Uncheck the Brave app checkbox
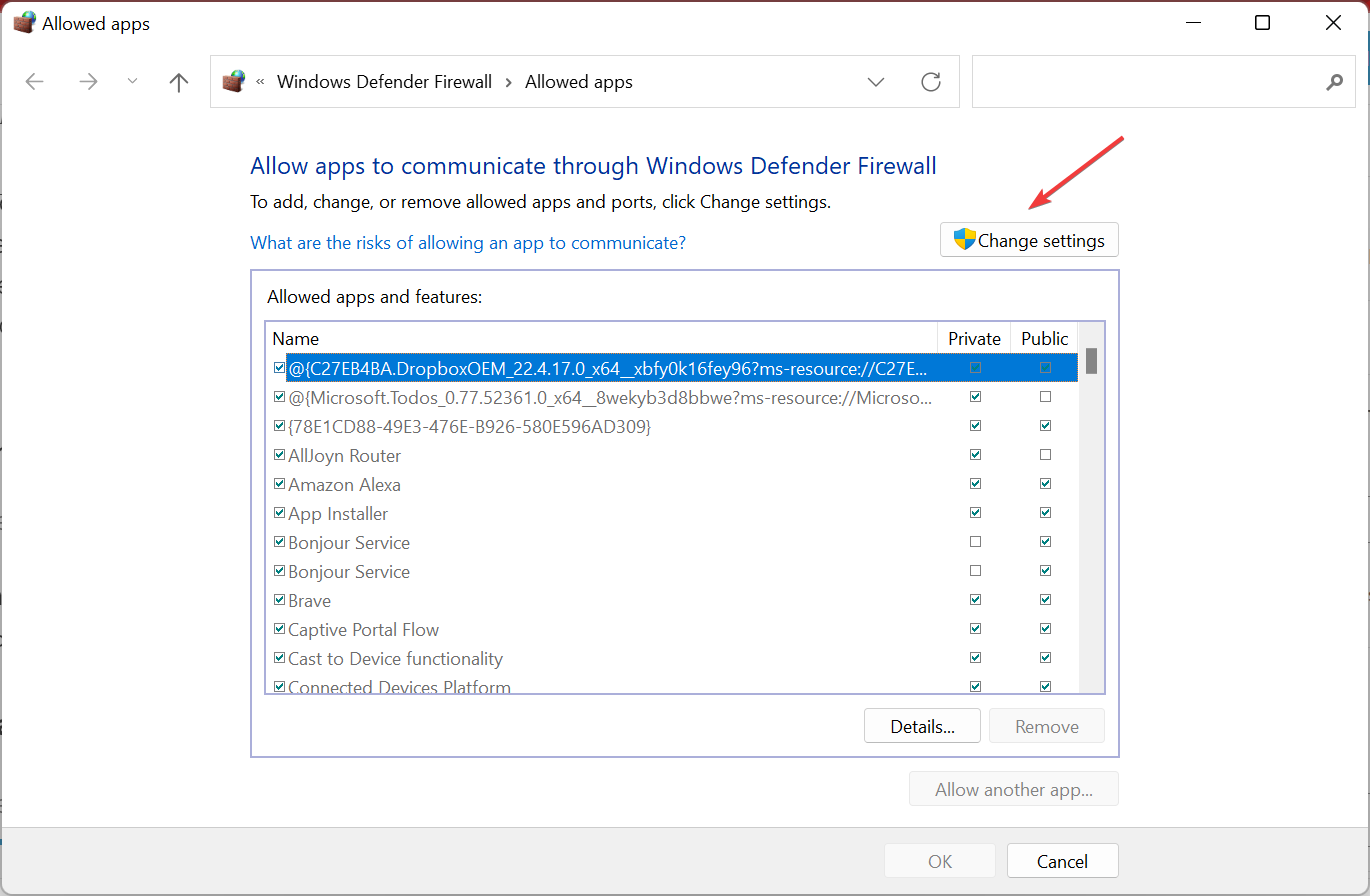 pyautogui.click(x=279, y=600)
